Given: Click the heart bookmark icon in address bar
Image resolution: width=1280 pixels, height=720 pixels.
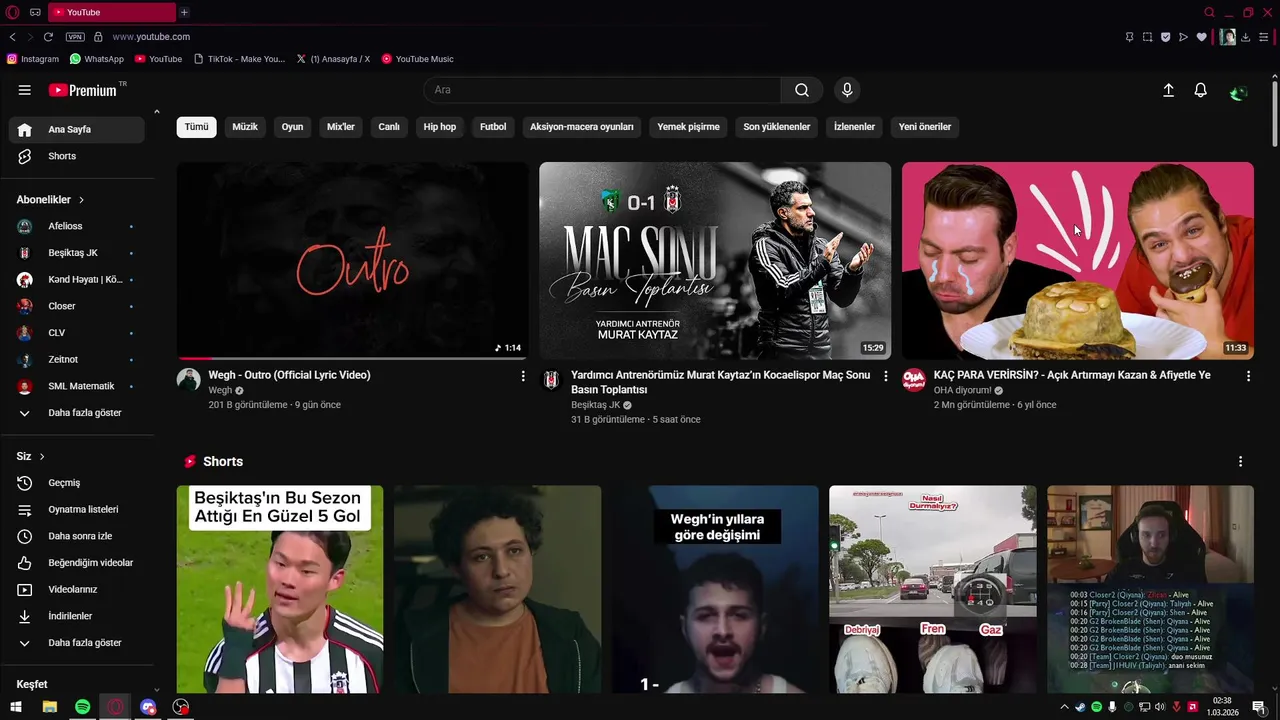Looking at the screenshot, I should [x=1201, y=37].
